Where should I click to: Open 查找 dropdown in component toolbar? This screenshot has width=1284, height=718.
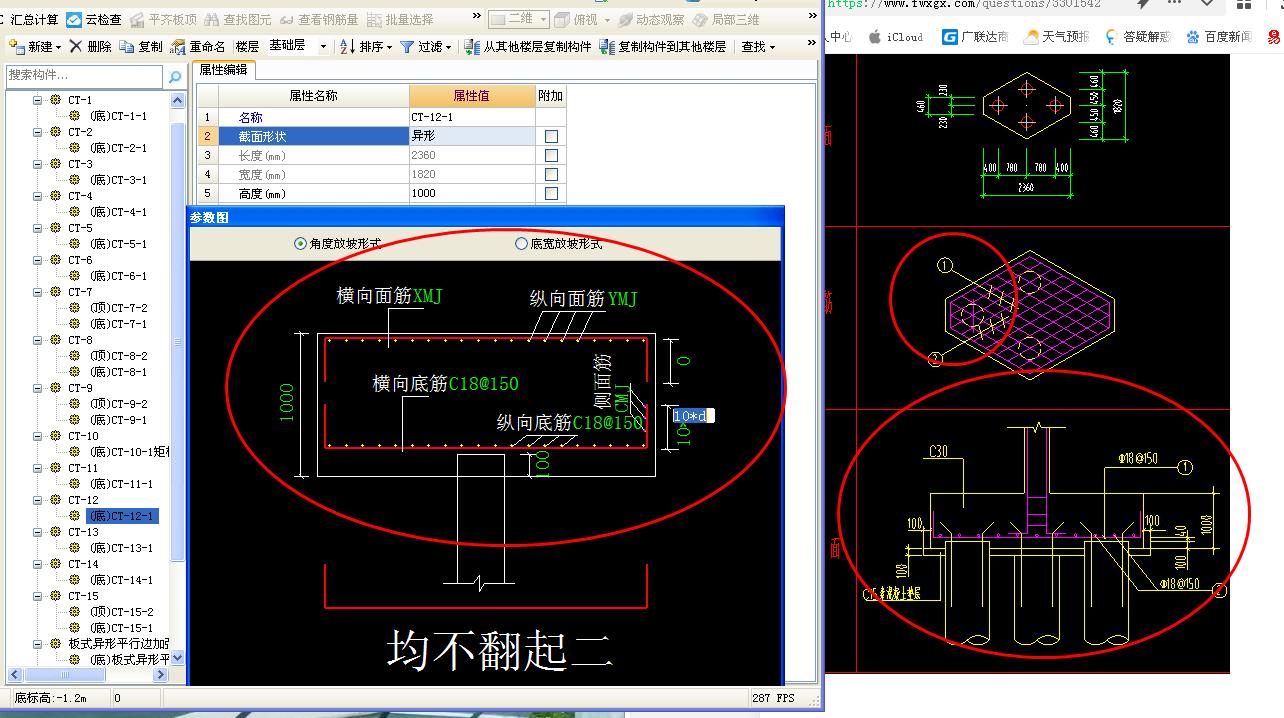(x=758, y=46)
